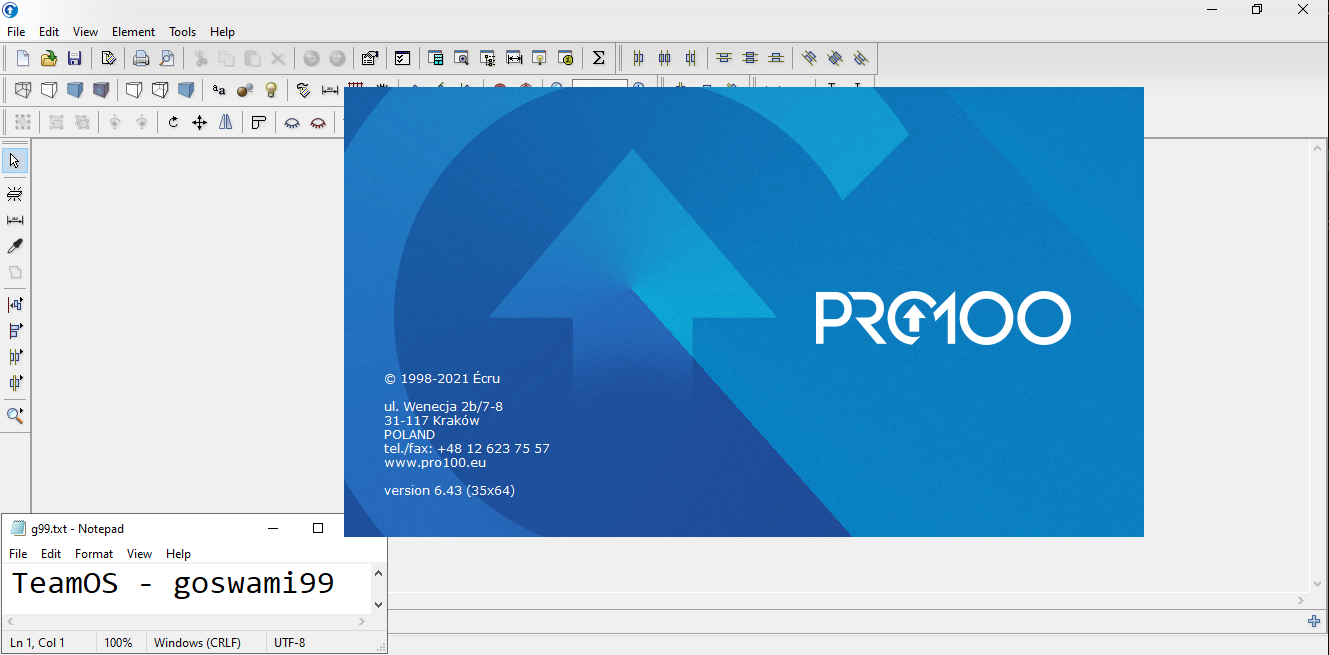Expand the blue center tool dropdown
The height and width of the screenshot is (655, 1329).
15,382
